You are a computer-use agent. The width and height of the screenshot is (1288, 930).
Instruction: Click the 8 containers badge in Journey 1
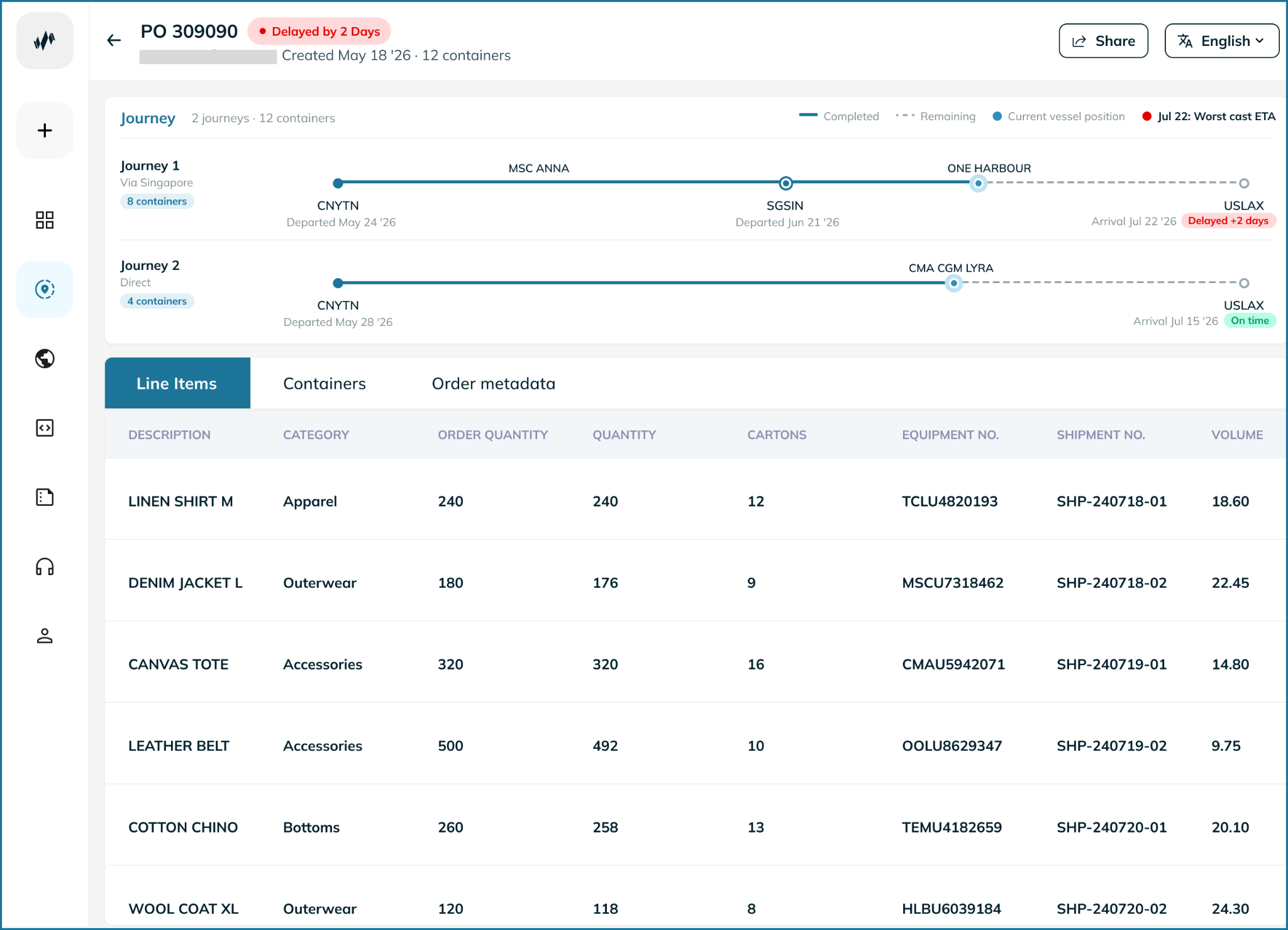pos(157,201)
